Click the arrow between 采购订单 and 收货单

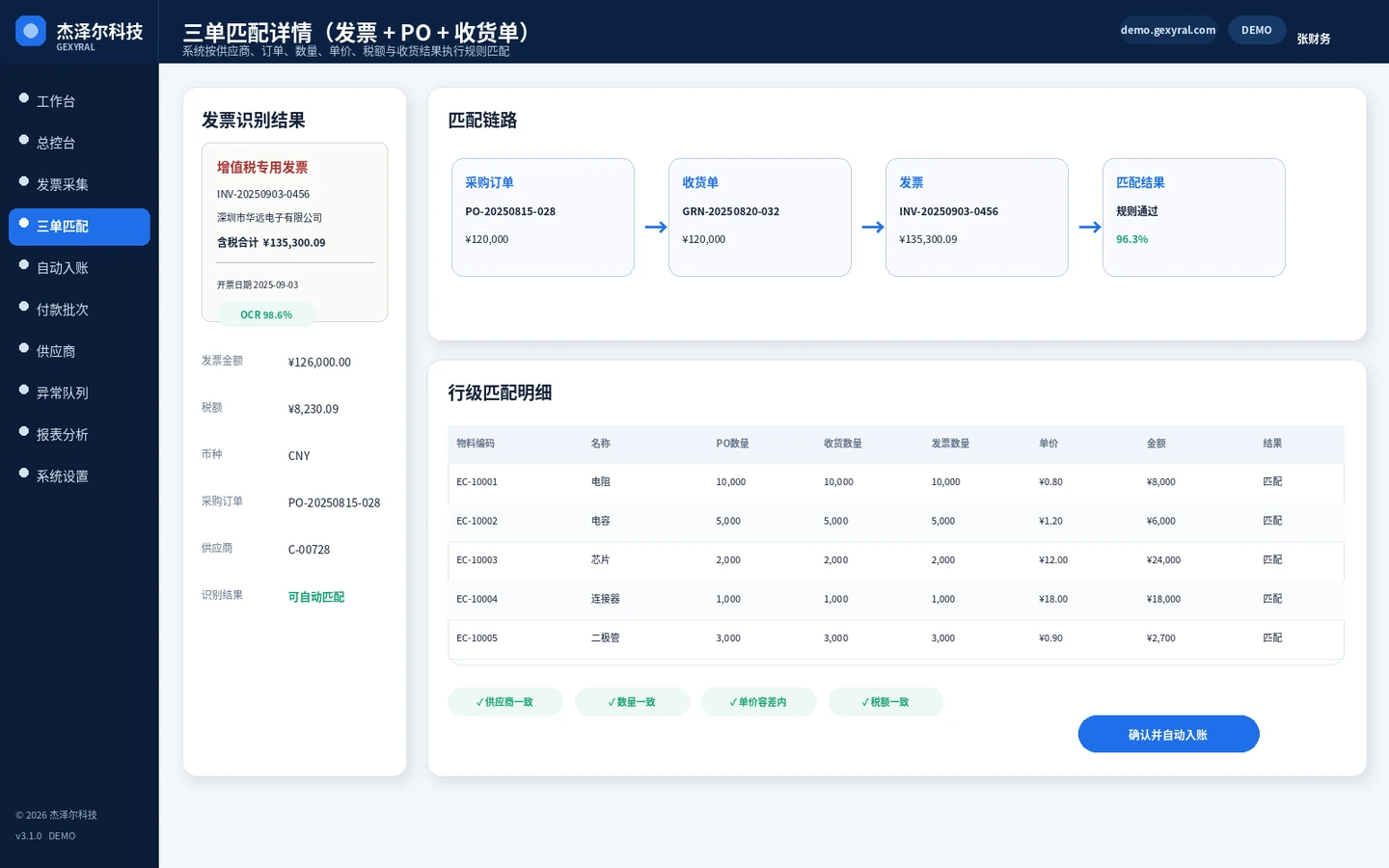656,228
